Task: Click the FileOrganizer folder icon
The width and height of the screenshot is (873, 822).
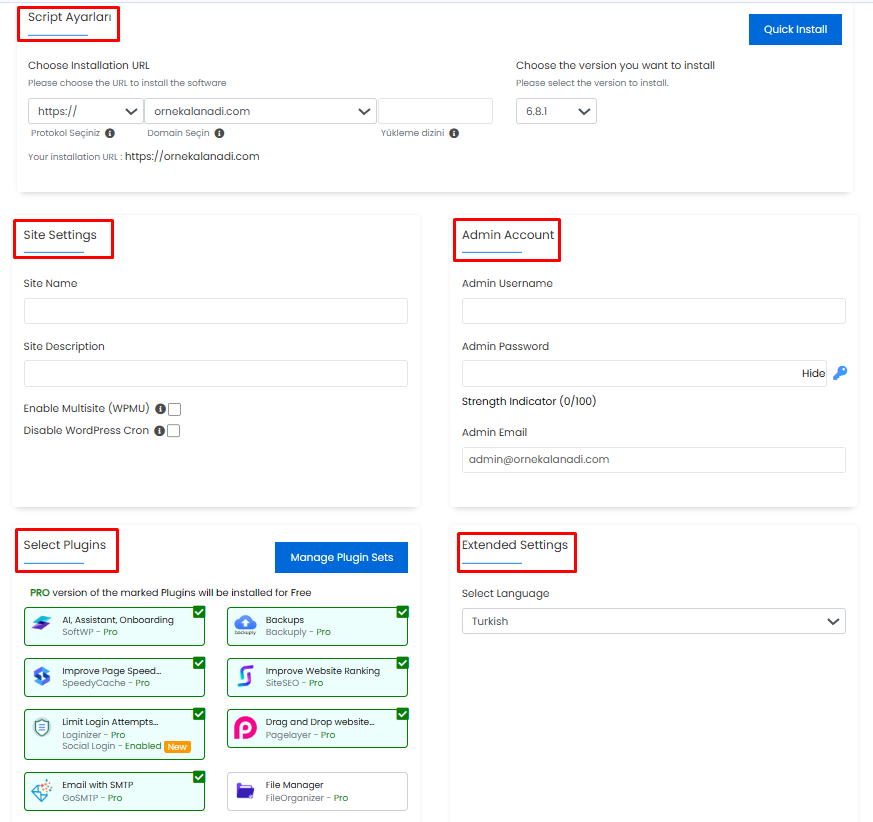Action: click(245, 790)
